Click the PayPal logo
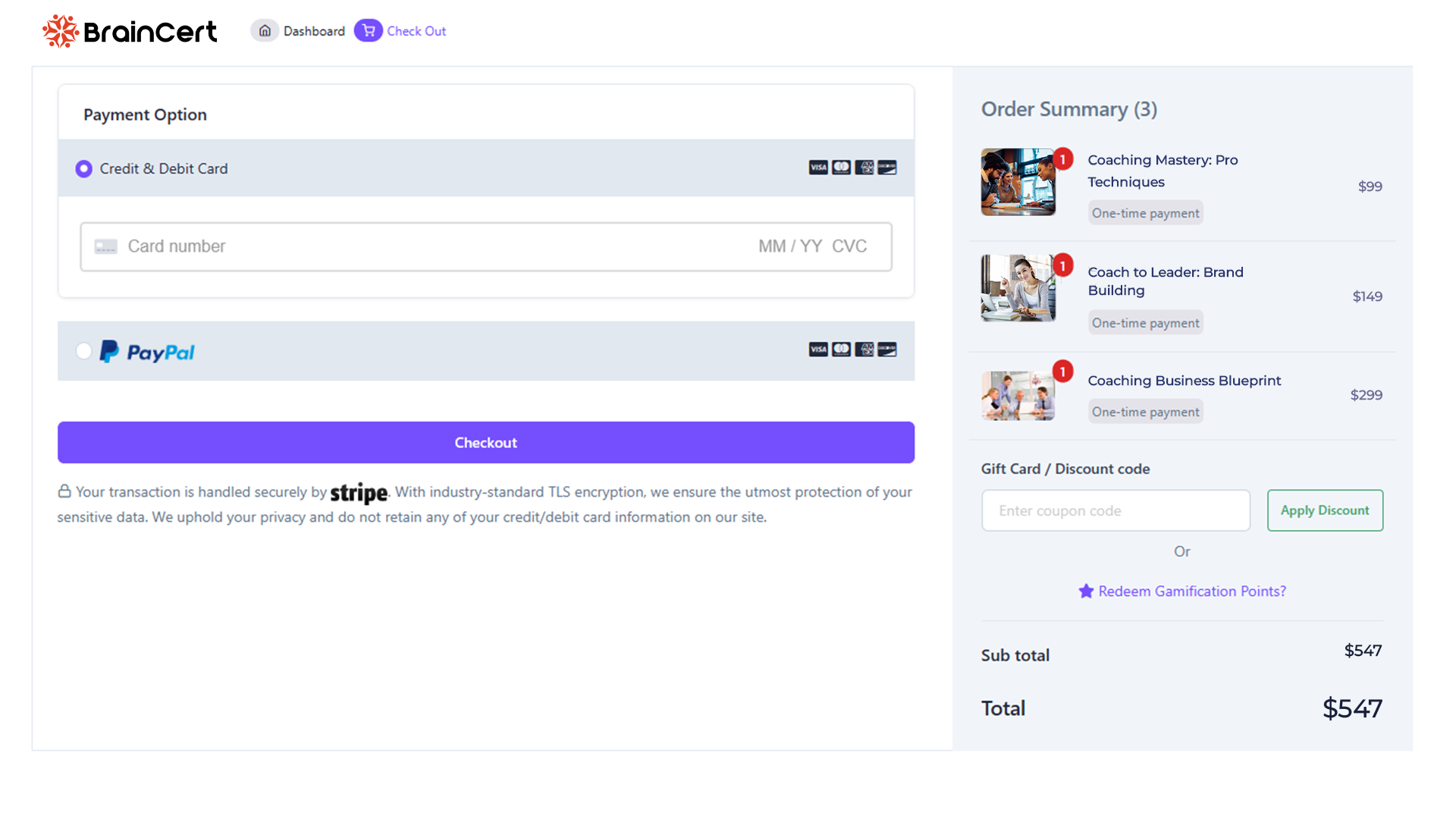Screen dimensions: 1456x819 coord(146,350)
